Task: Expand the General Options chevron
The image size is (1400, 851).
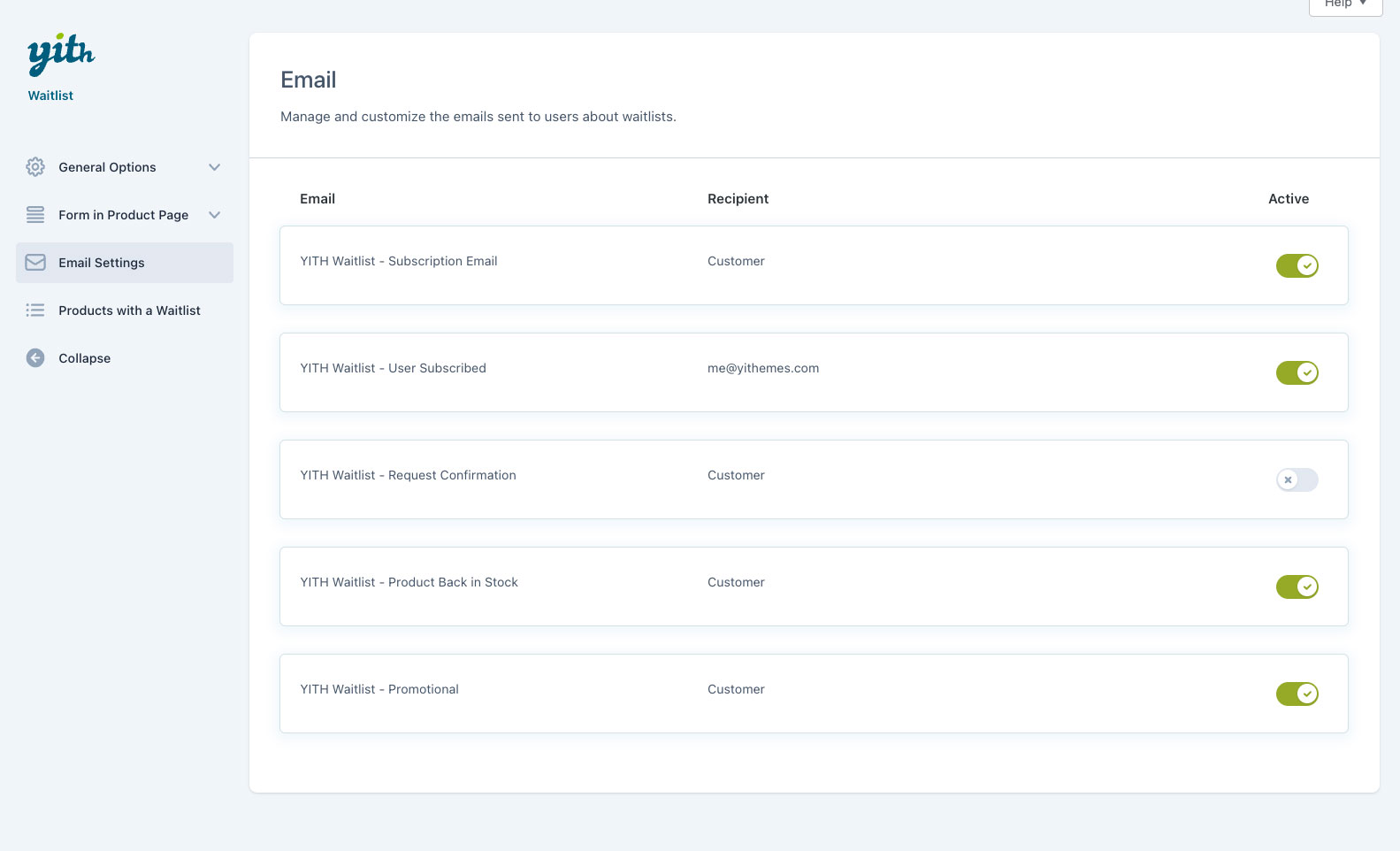Action: coord(214,167)
